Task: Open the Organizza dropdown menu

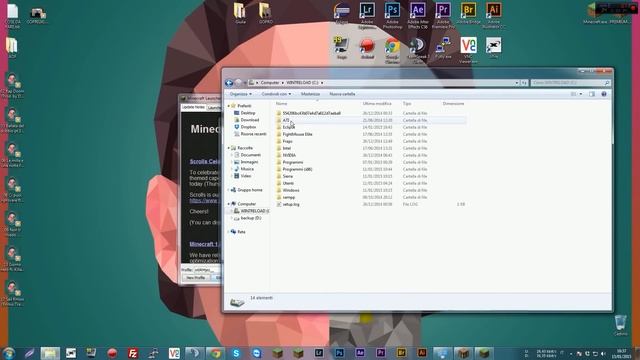Action: [x=240, y=94]
